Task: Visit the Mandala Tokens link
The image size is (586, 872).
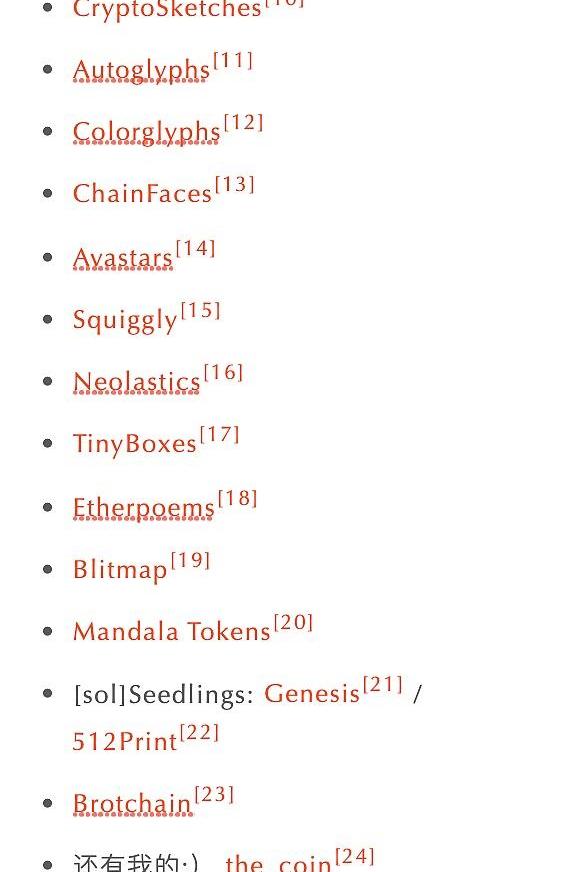Action: tap(172, 632)
